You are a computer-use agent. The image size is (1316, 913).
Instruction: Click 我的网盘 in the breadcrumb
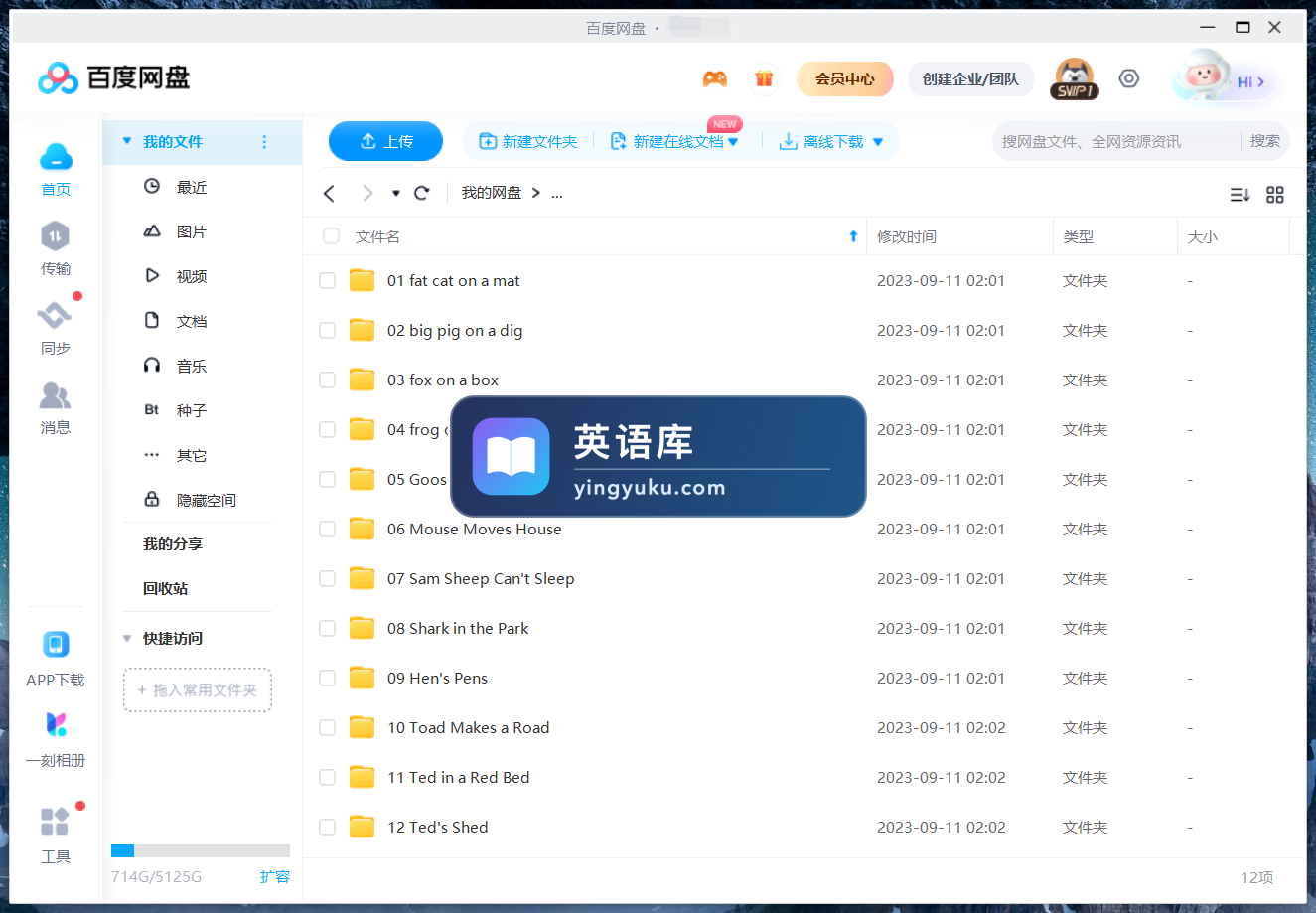point(492,193)
